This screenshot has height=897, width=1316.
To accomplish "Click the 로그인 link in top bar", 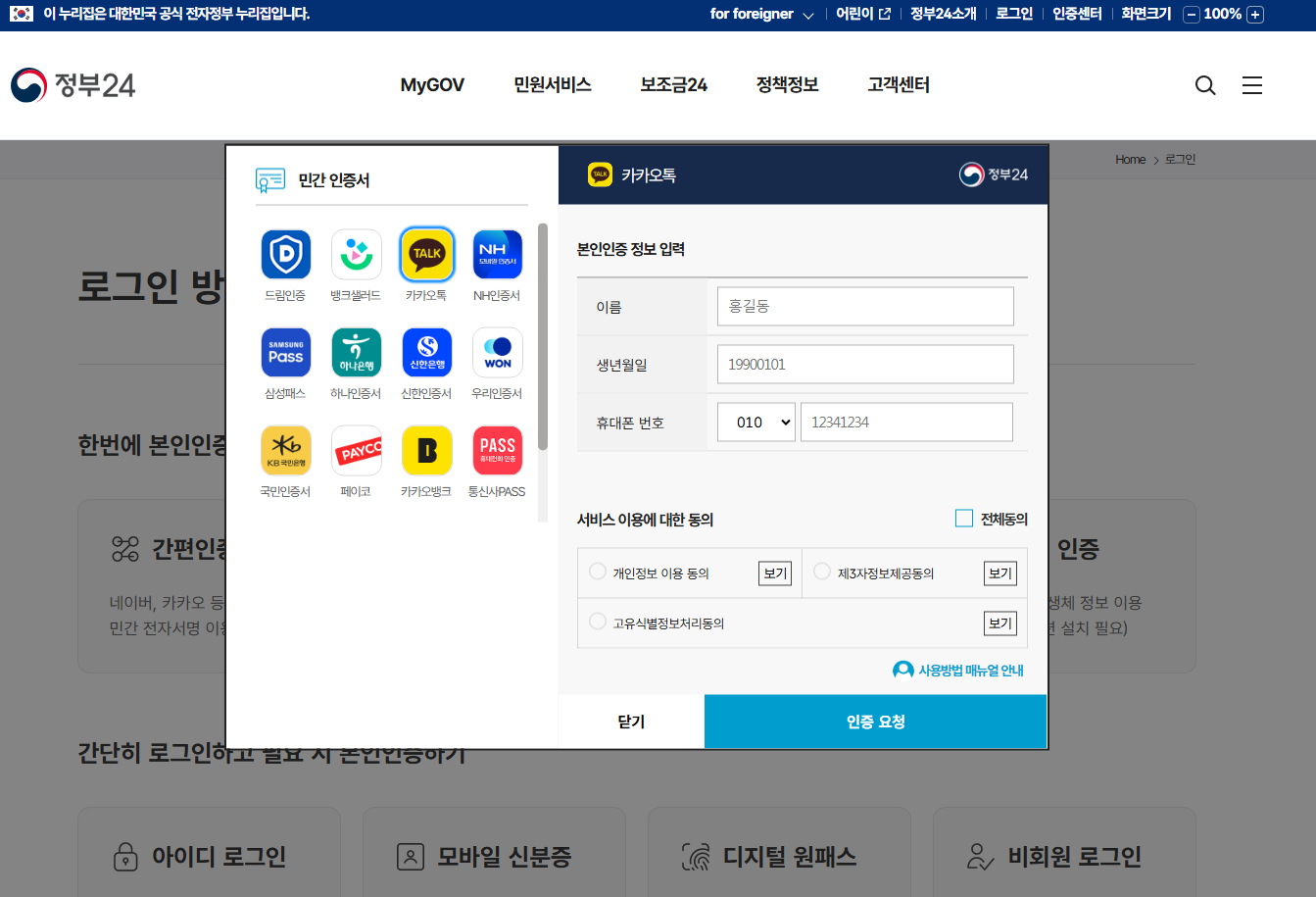I will point(1014,14).
